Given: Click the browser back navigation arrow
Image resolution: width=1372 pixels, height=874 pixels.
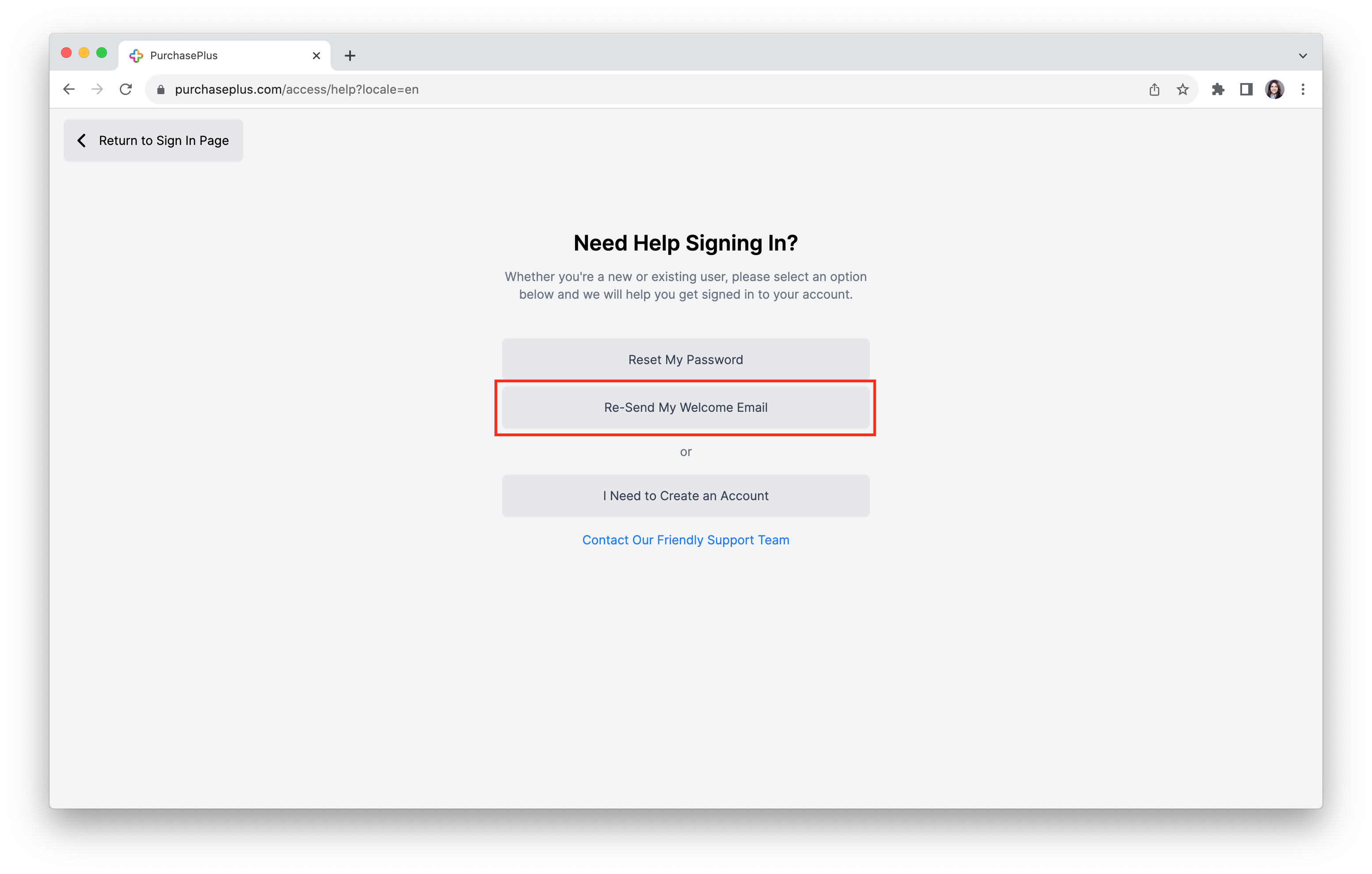Looking at the screenshot, I should point(68,89).
